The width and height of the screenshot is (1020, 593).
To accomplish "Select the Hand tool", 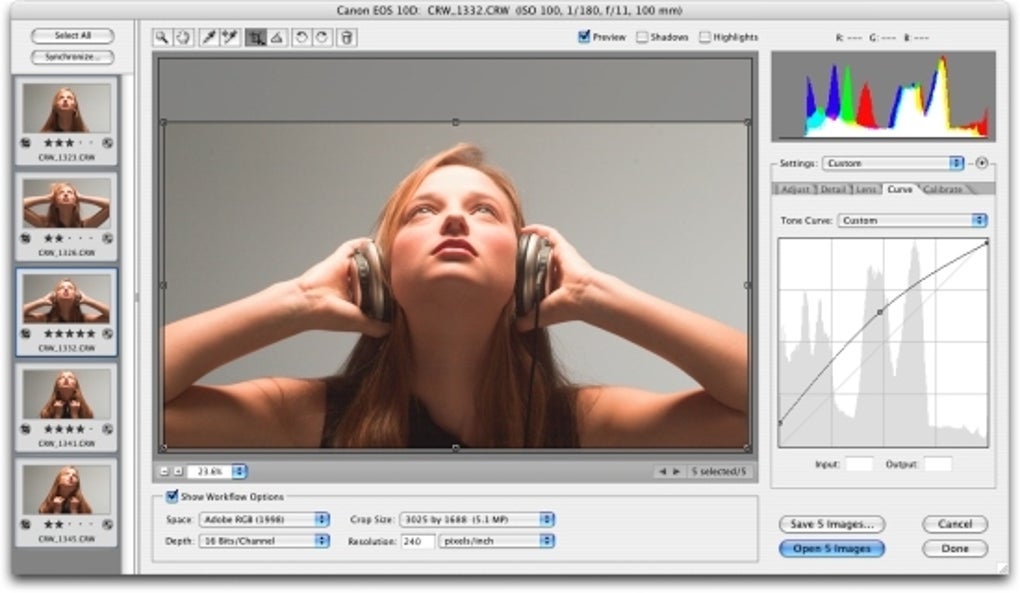I will (182, 37).
